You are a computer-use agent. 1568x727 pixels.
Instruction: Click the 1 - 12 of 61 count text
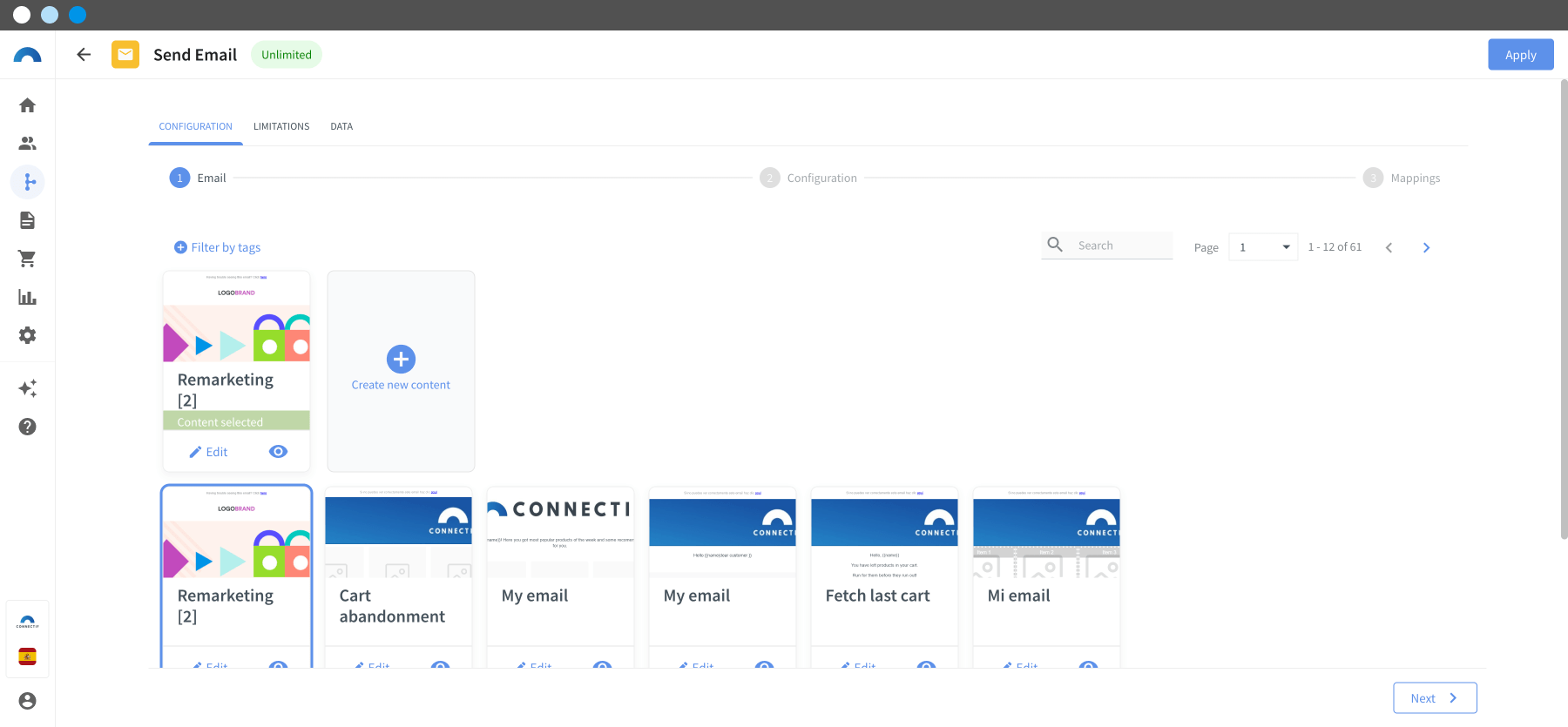[x=1335, y=247]
